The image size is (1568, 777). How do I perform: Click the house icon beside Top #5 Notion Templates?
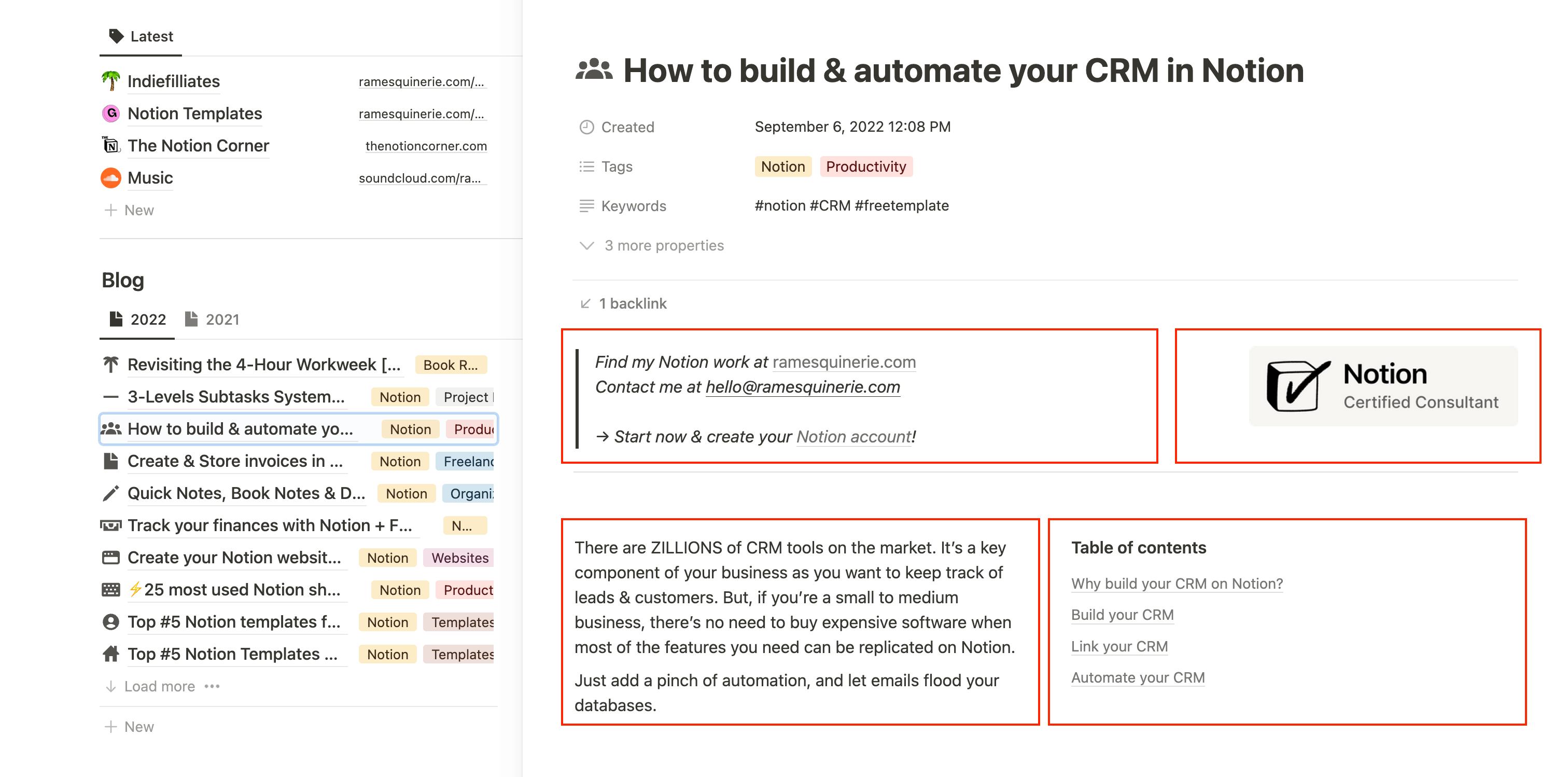click(111, 654)
